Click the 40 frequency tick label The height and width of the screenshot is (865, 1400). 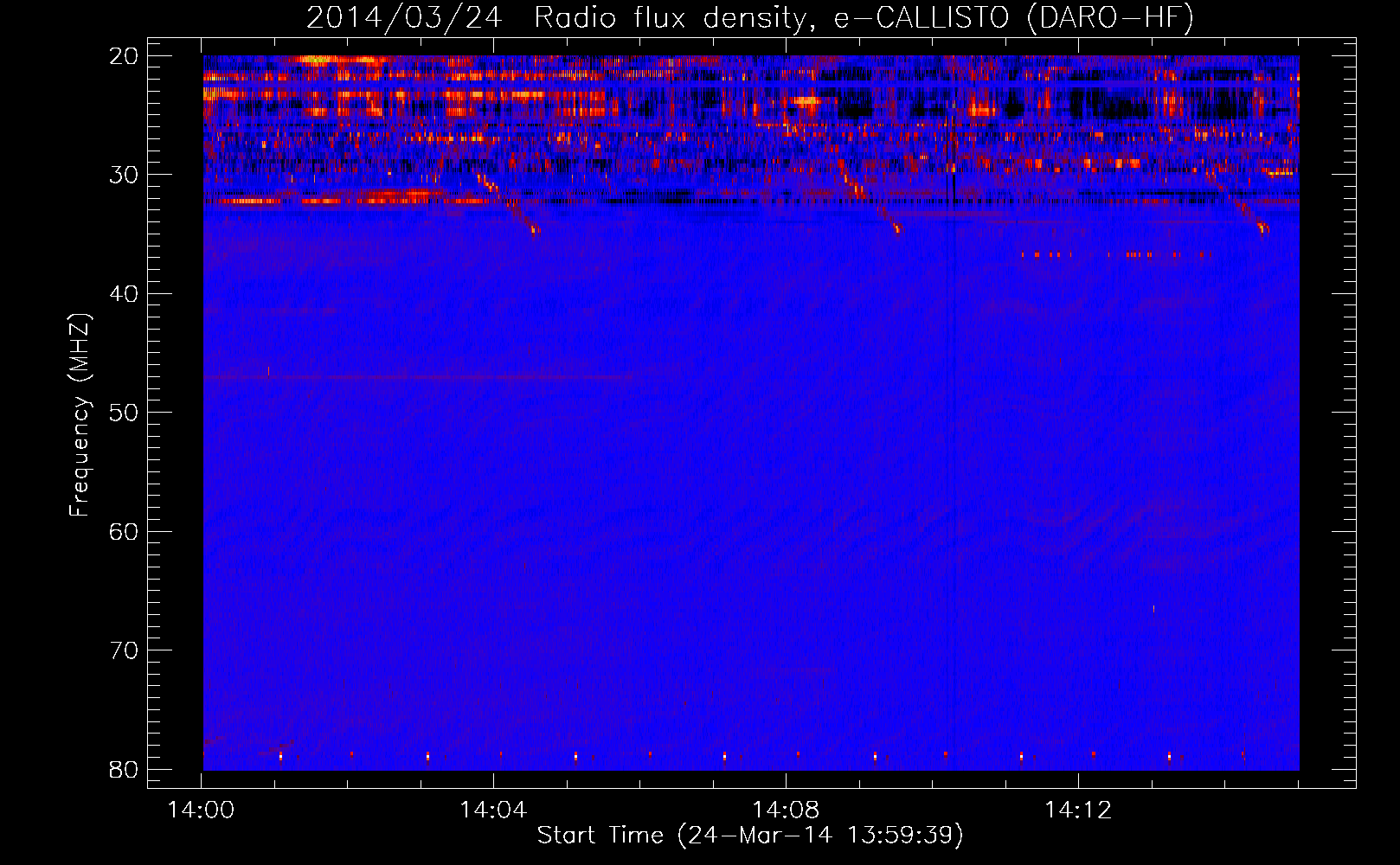click(x=125, y=294)
